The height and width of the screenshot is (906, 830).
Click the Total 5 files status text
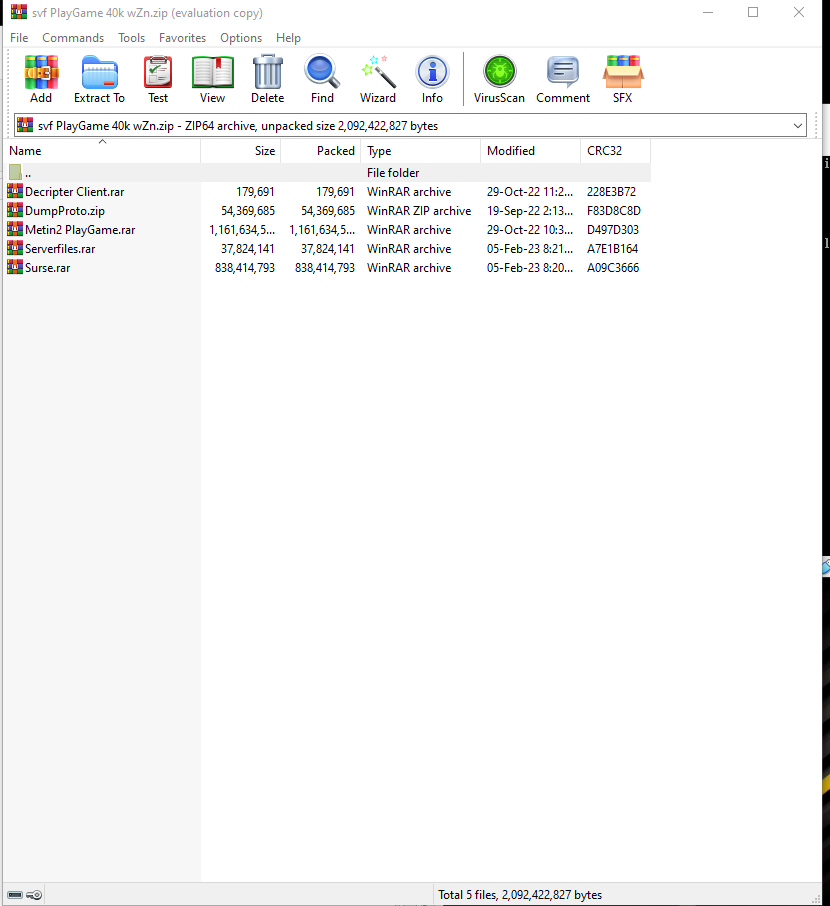pos(520,894)
